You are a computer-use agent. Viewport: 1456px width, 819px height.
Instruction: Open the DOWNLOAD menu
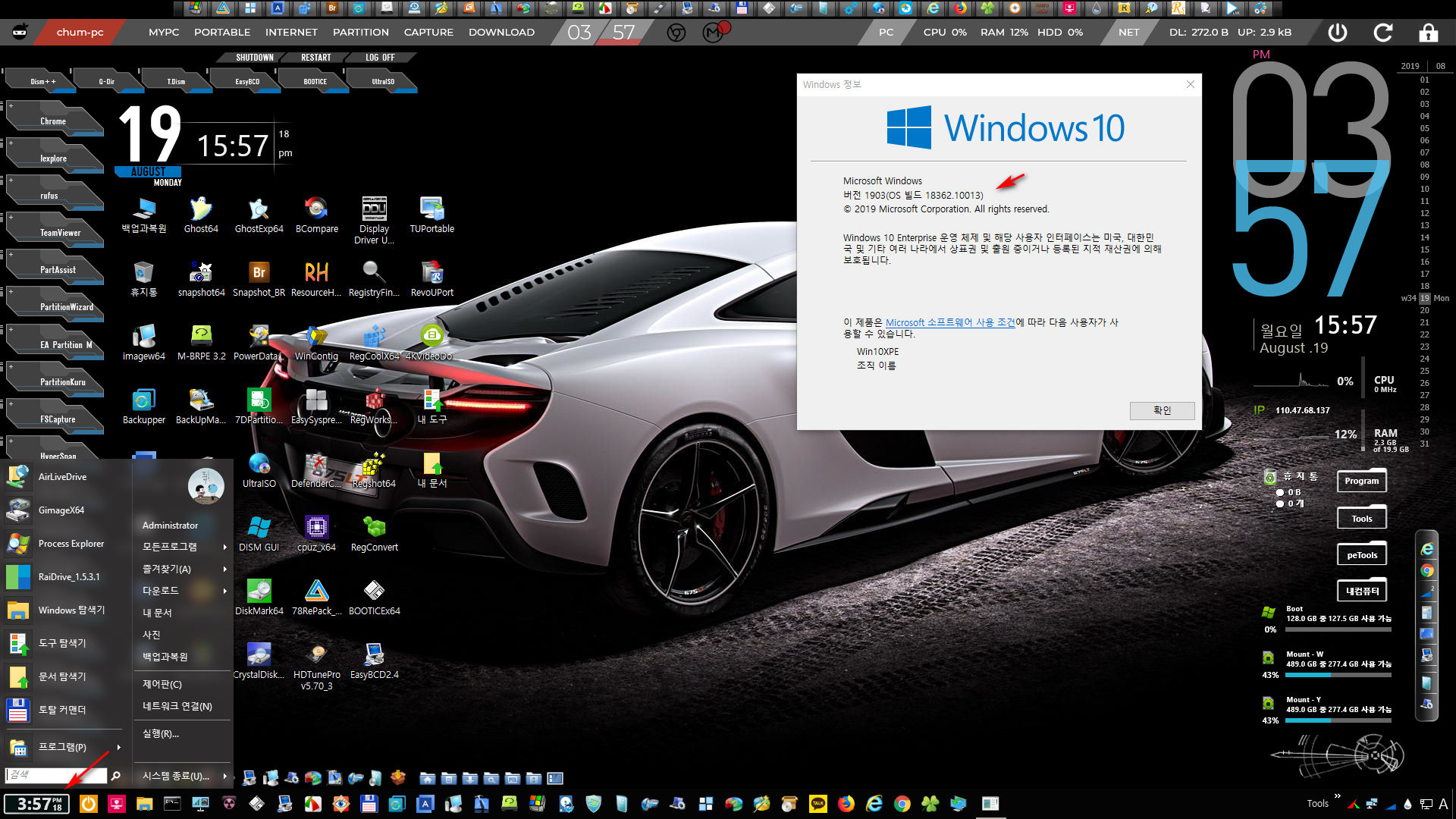[501, 33]
